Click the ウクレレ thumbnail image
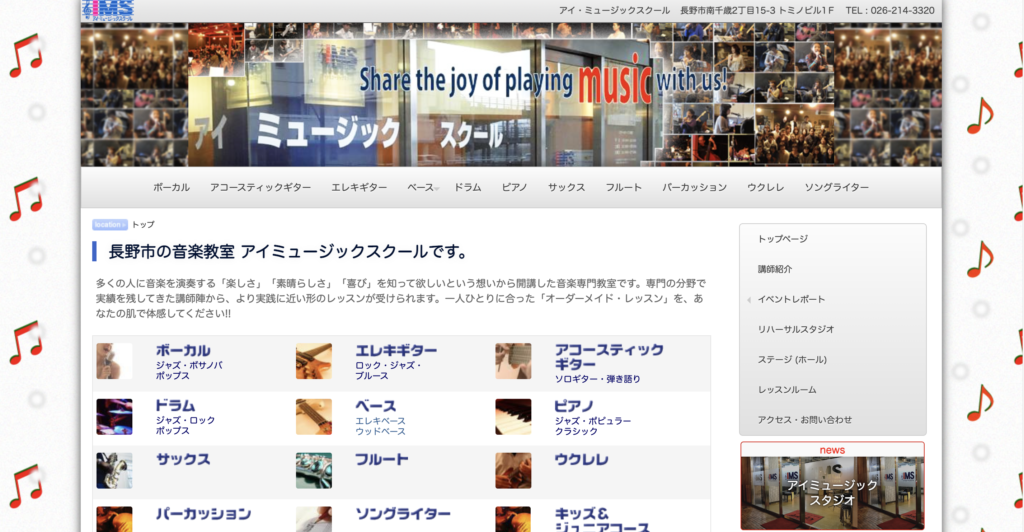 [x=513, y=471]
